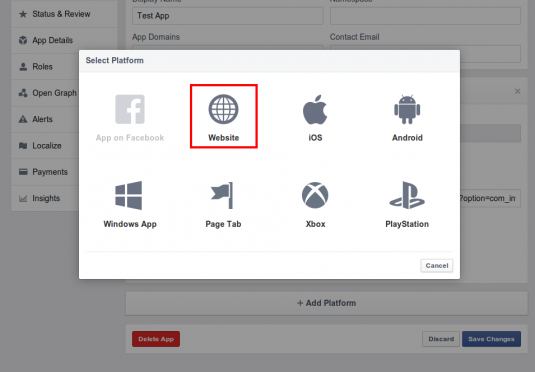Image resolution: width=535 pixels, height=372 pixels.
Task: Click the PlayStation label text
Action: 407,224
